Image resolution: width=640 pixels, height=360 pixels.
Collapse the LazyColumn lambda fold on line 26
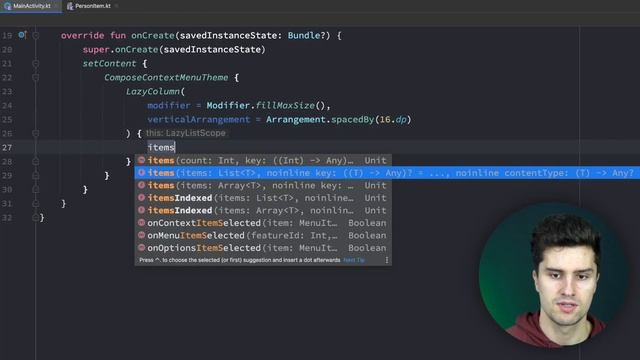[36, 133]
